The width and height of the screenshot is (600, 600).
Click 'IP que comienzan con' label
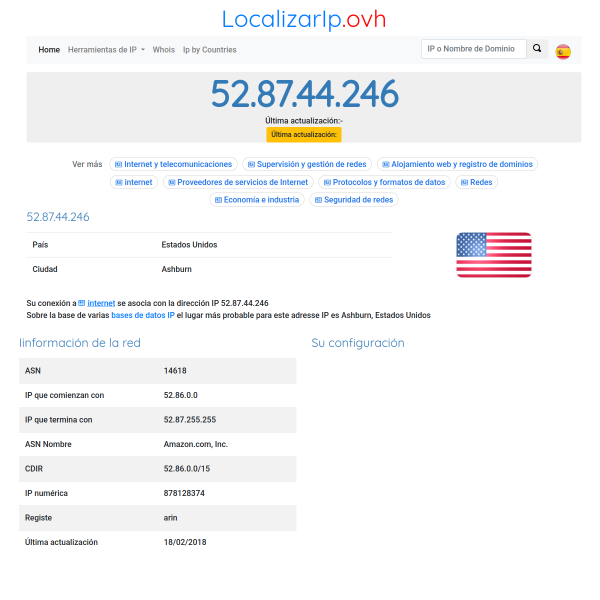(64, 395)
